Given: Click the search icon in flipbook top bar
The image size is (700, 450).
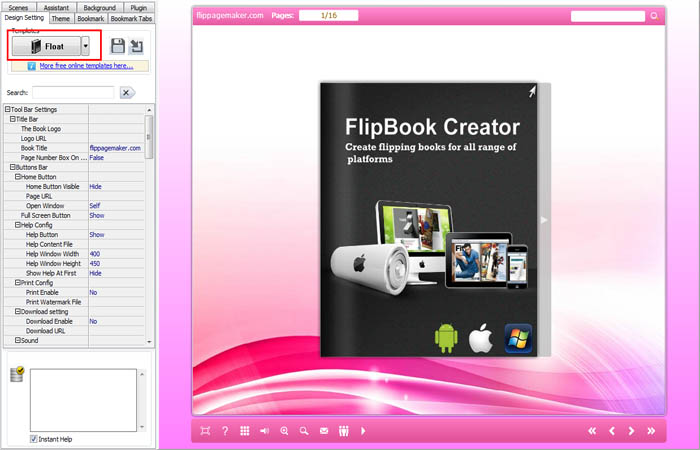Looking at the screenshot, I should point(654,16).
